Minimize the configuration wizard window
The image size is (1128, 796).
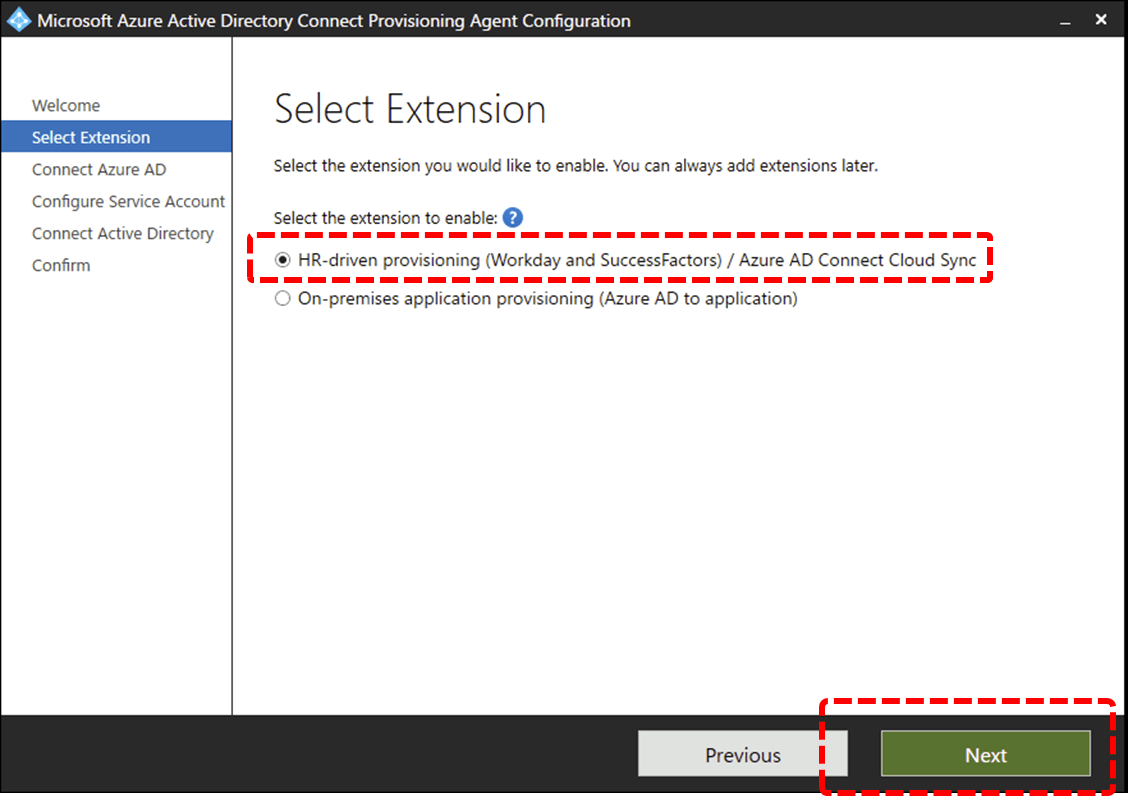tap(1065, 21)
